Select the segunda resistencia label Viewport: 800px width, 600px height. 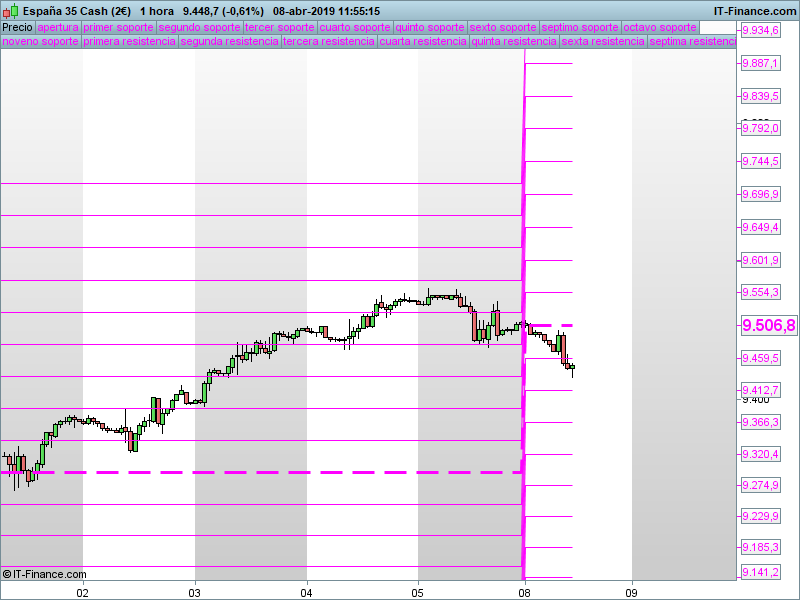[230, 41]
